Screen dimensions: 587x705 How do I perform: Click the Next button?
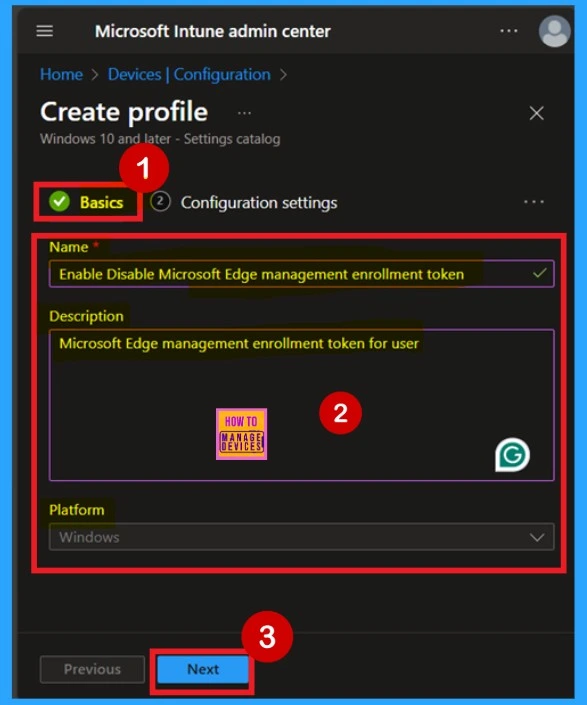[203, 669]
